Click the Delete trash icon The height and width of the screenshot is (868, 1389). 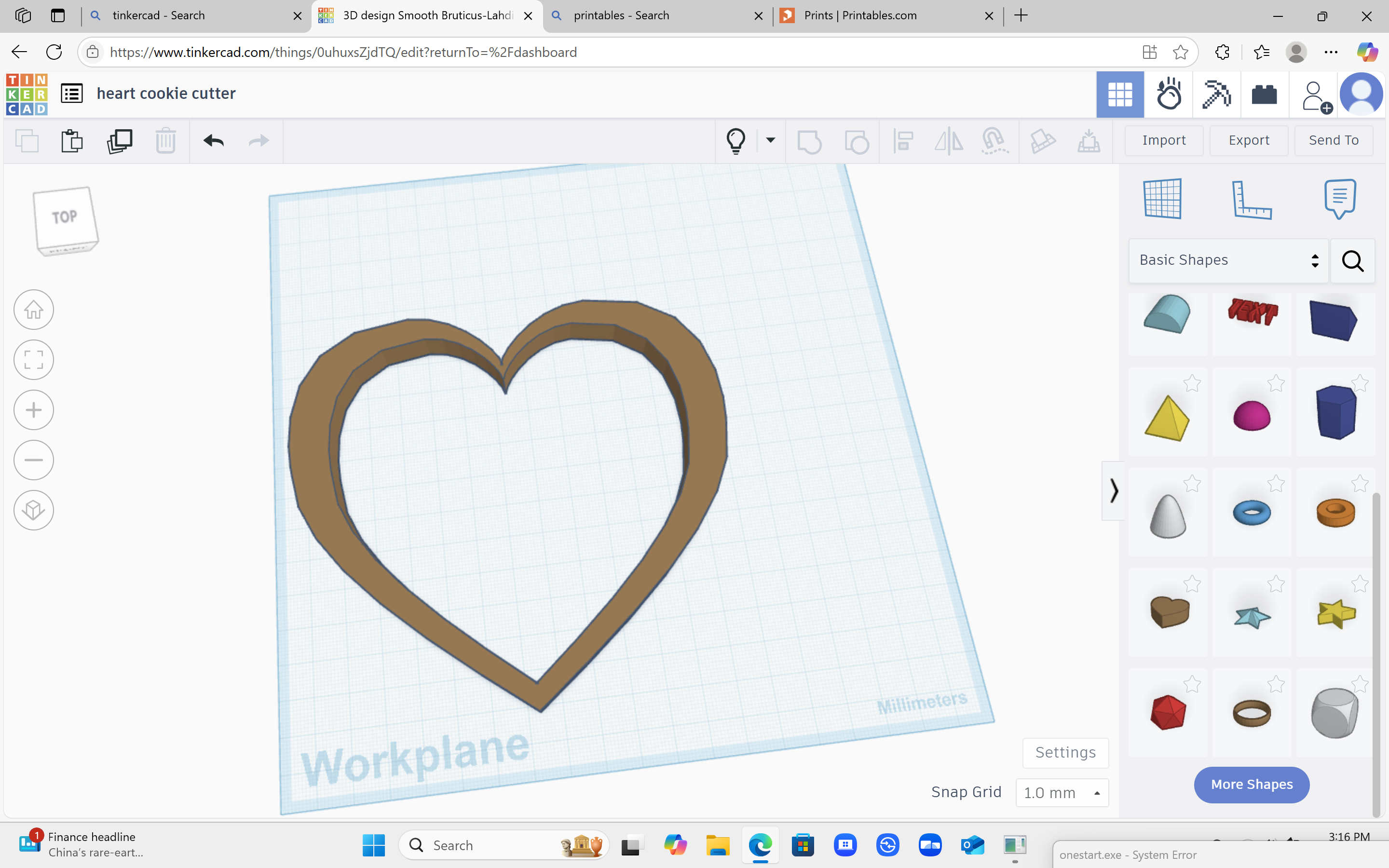(165, 141)
